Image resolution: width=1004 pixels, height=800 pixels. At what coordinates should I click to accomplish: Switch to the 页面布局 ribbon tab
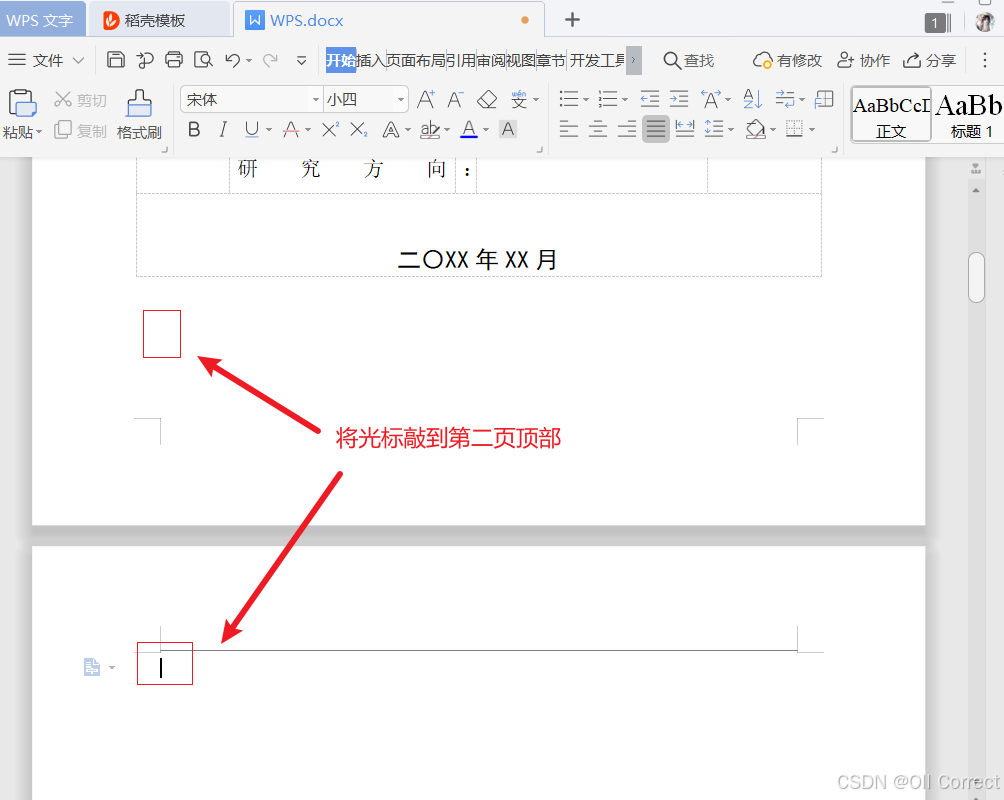click(x=416, y=60)
